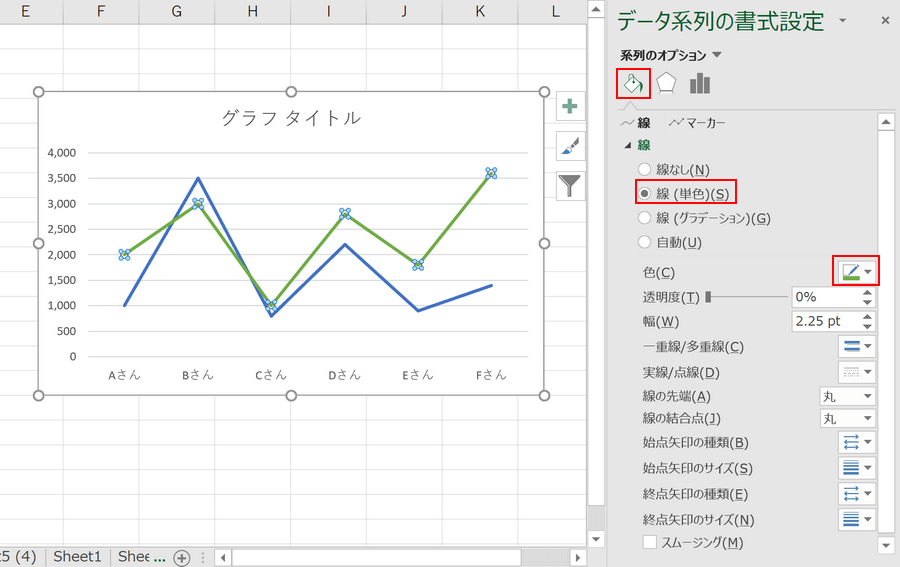Click the Chart Elements plus button
Screen dimensions: 900x567
click(x=570, y=106)
